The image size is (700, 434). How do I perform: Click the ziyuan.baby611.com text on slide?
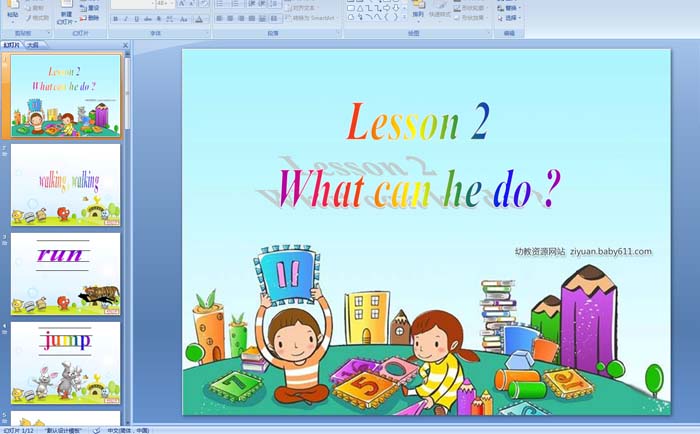[611, 252]
